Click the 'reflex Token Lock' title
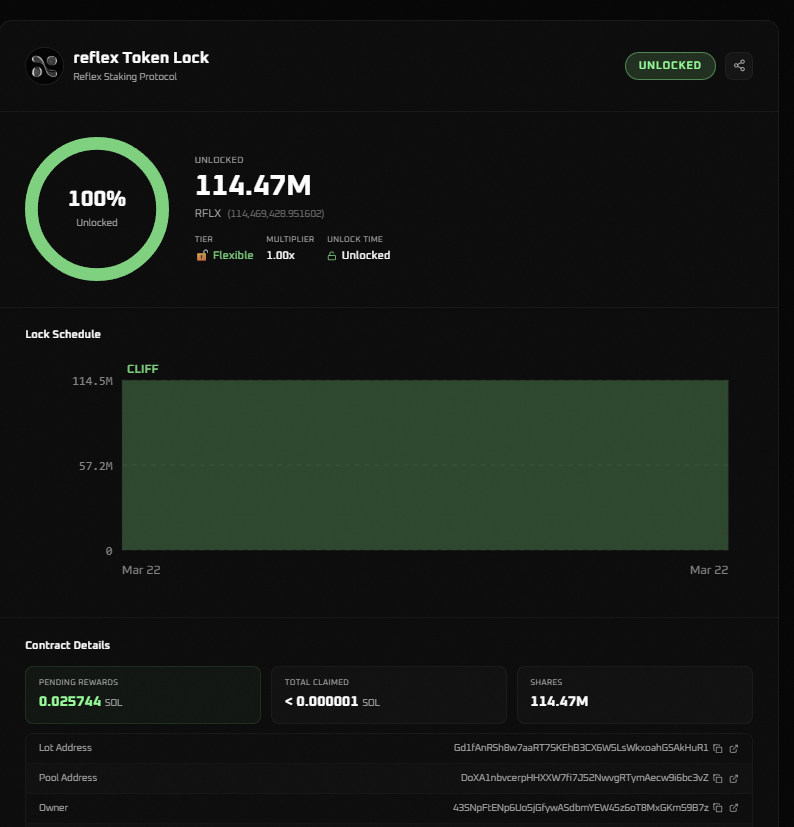794x827 pixels. (x=141, y=57)
